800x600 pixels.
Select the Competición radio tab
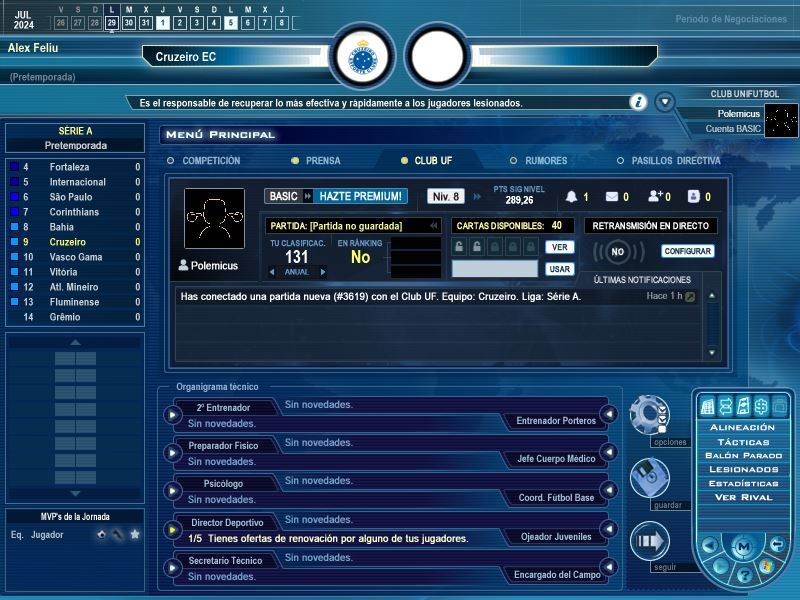point(204,161)
